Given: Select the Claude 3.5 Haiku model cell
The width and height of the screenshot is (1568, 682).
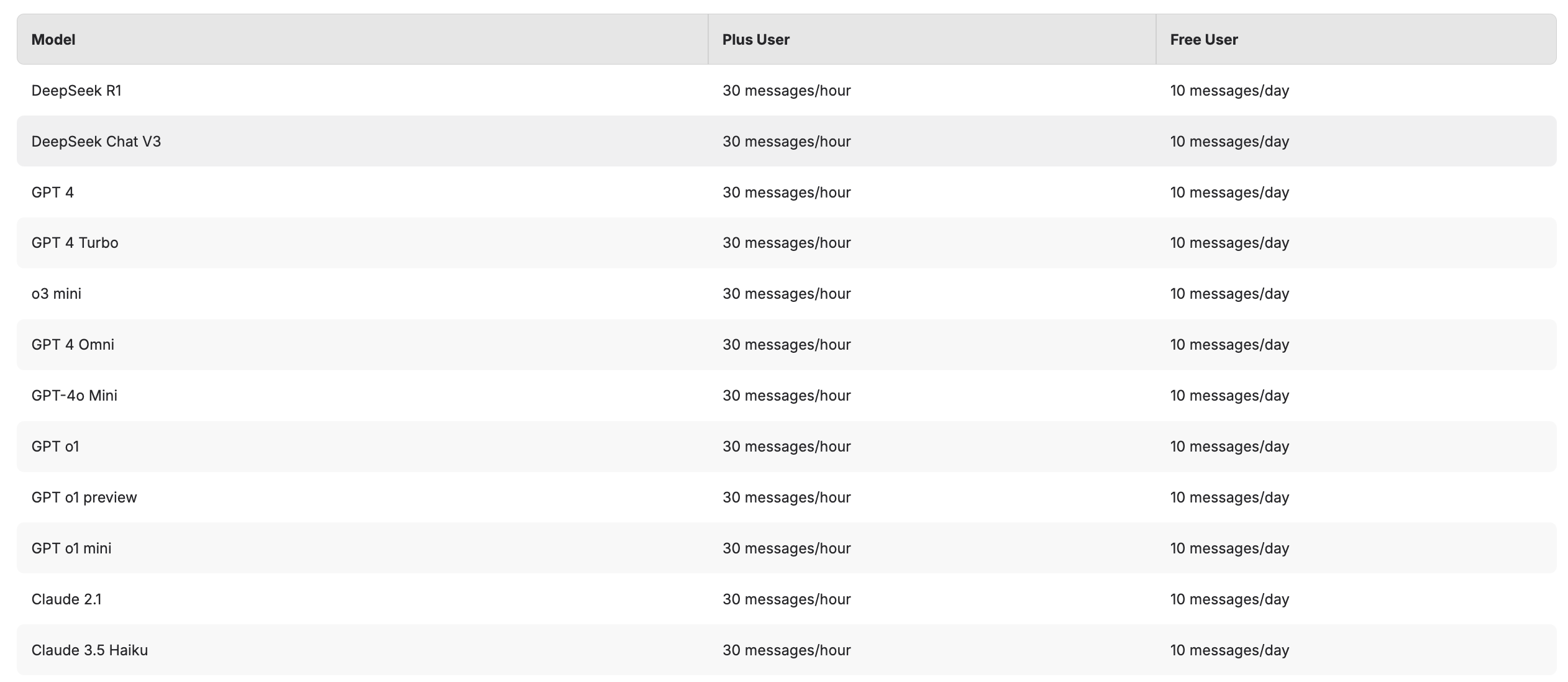Looking at the screenshot, I should point(89,650).
